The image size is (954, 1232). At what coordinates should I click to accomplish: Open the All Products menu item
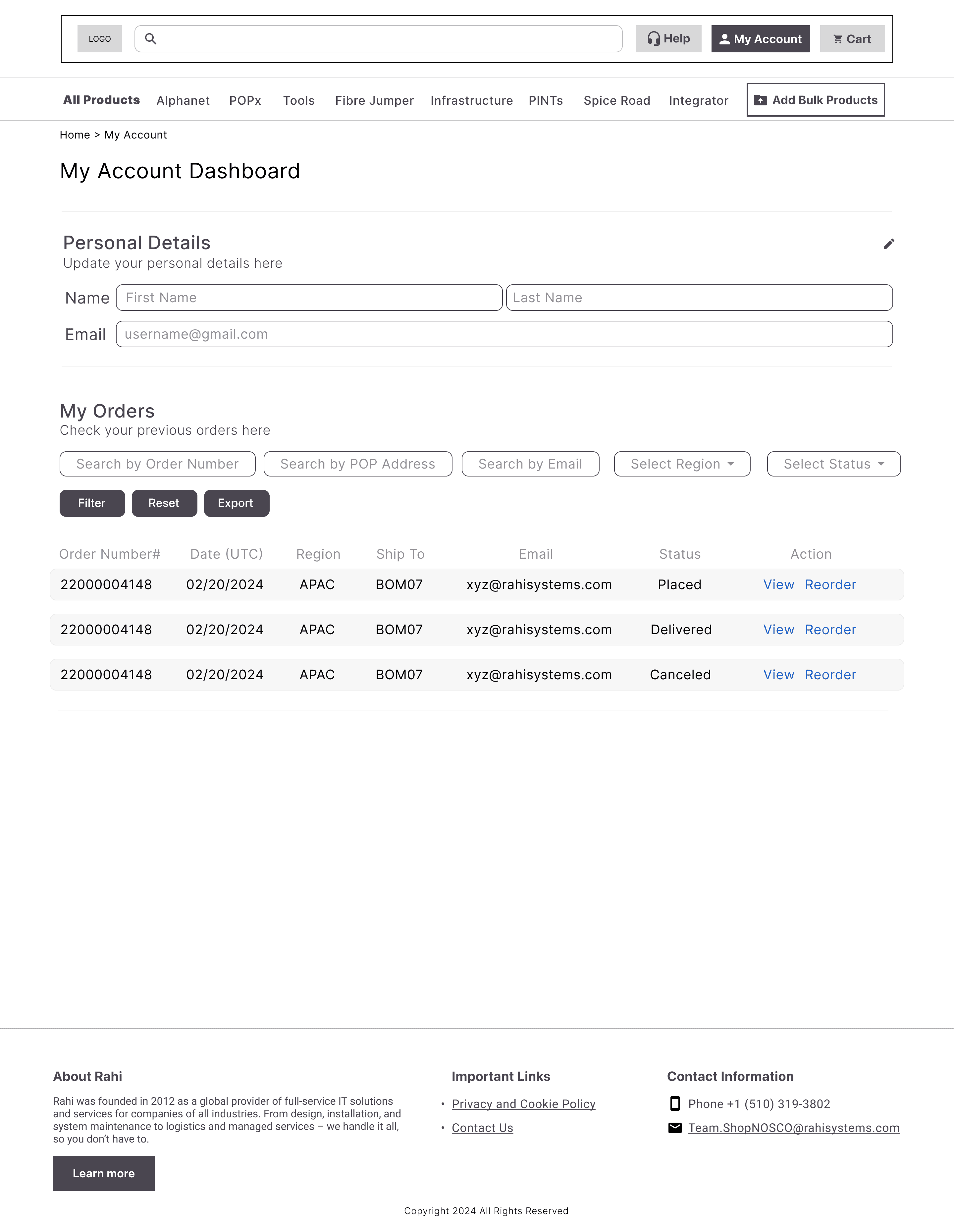101,100
